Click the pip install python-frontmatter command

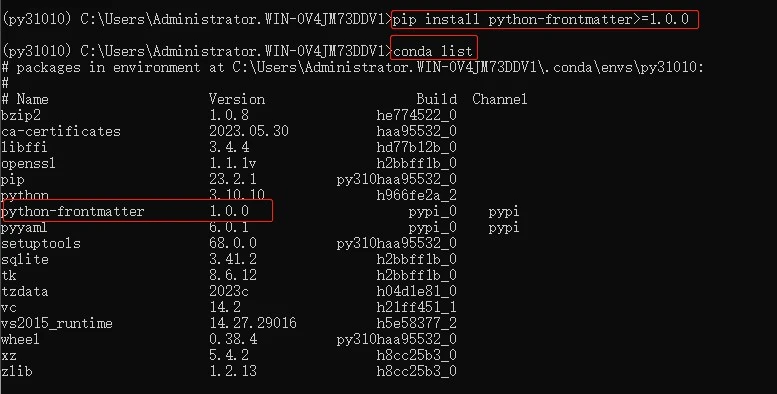tap(541, 19)
